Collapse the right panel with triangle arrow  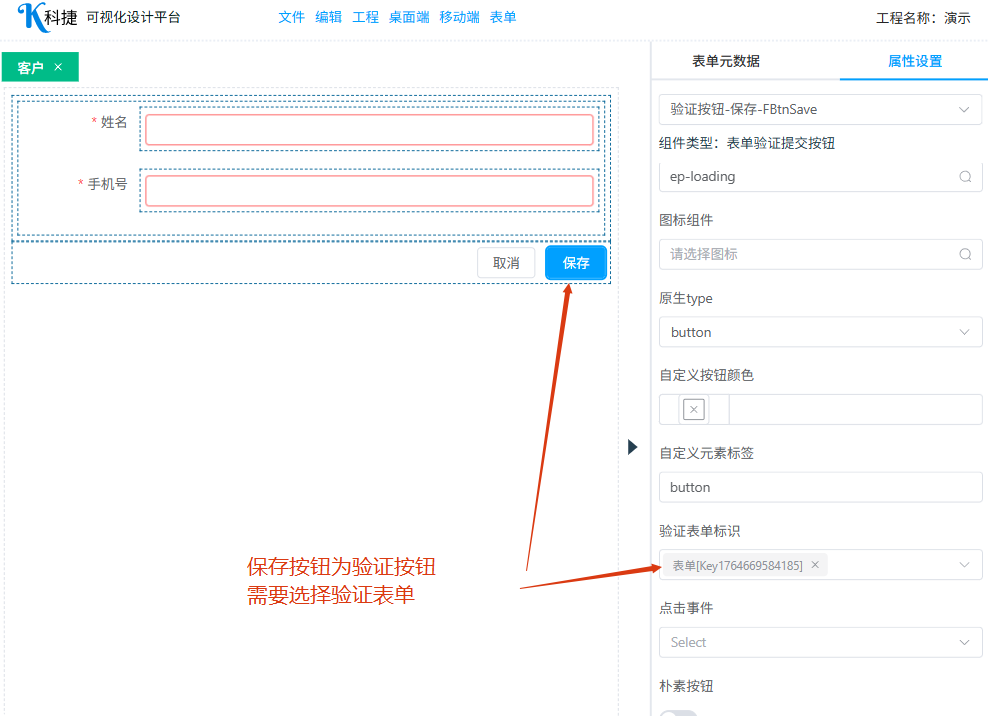point(632,447)
